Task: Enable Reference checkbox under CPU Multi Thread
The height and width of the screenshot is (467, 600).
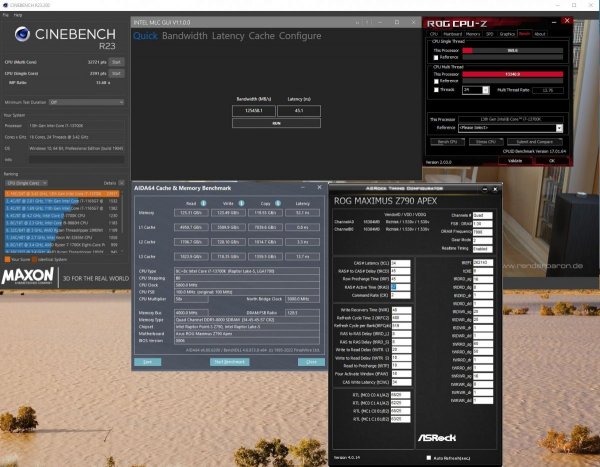Action: [436, 82]
